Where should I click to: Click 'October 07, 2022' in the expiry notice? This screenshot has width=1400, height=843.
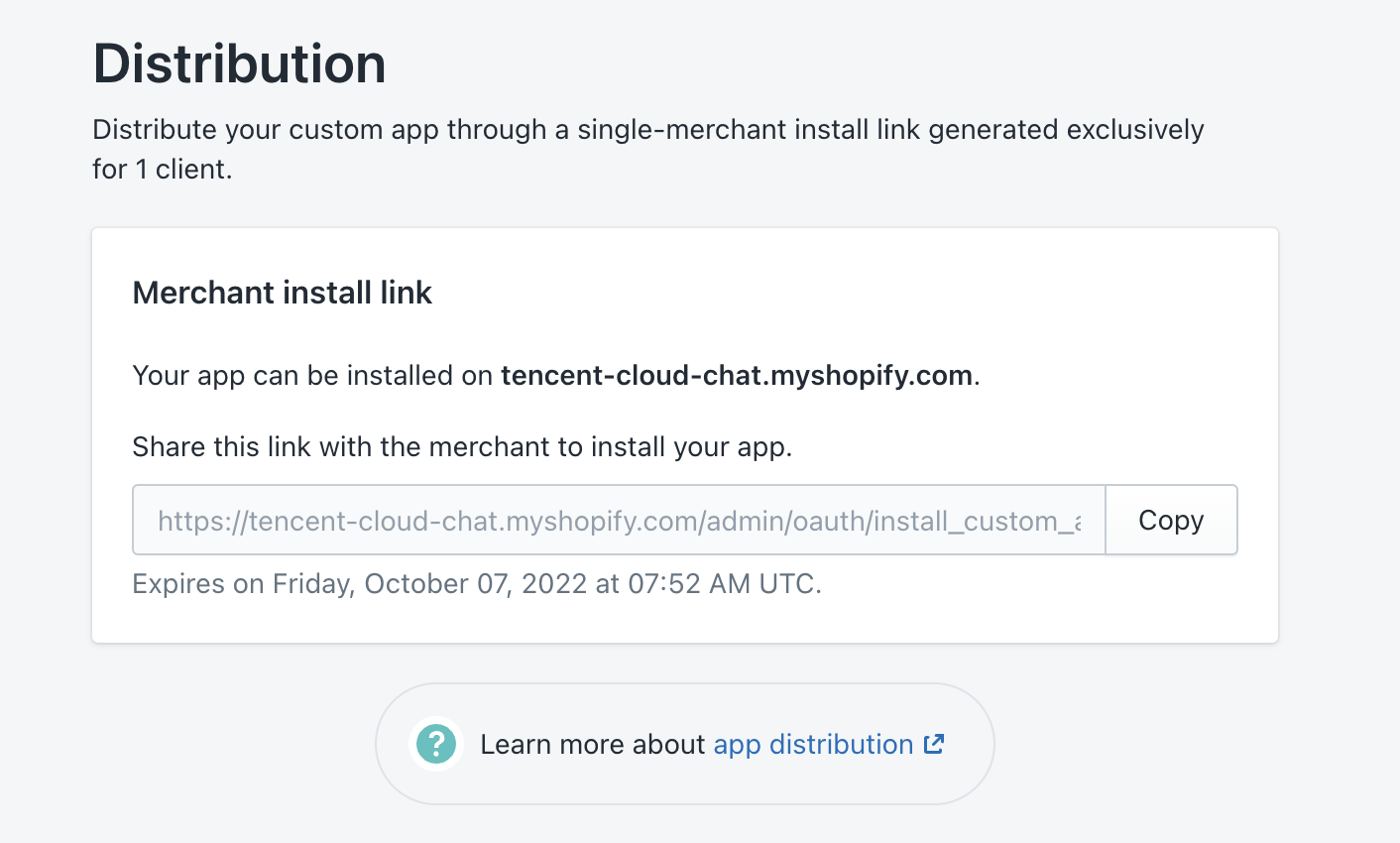pos(476,583)
